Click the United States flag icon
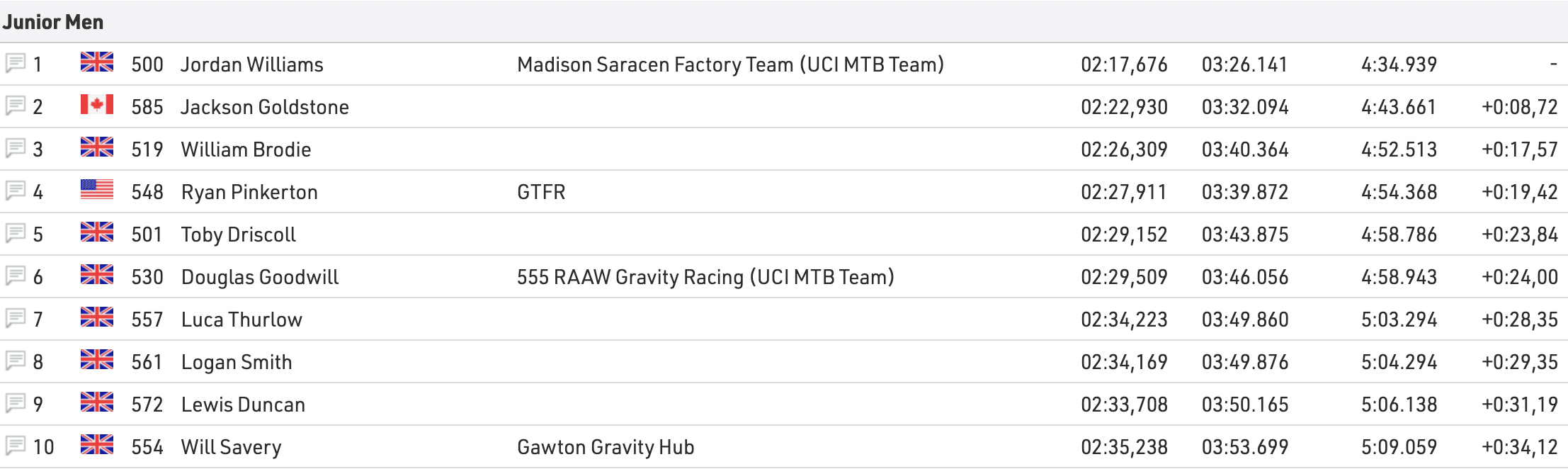 click(x=97, y=190)
